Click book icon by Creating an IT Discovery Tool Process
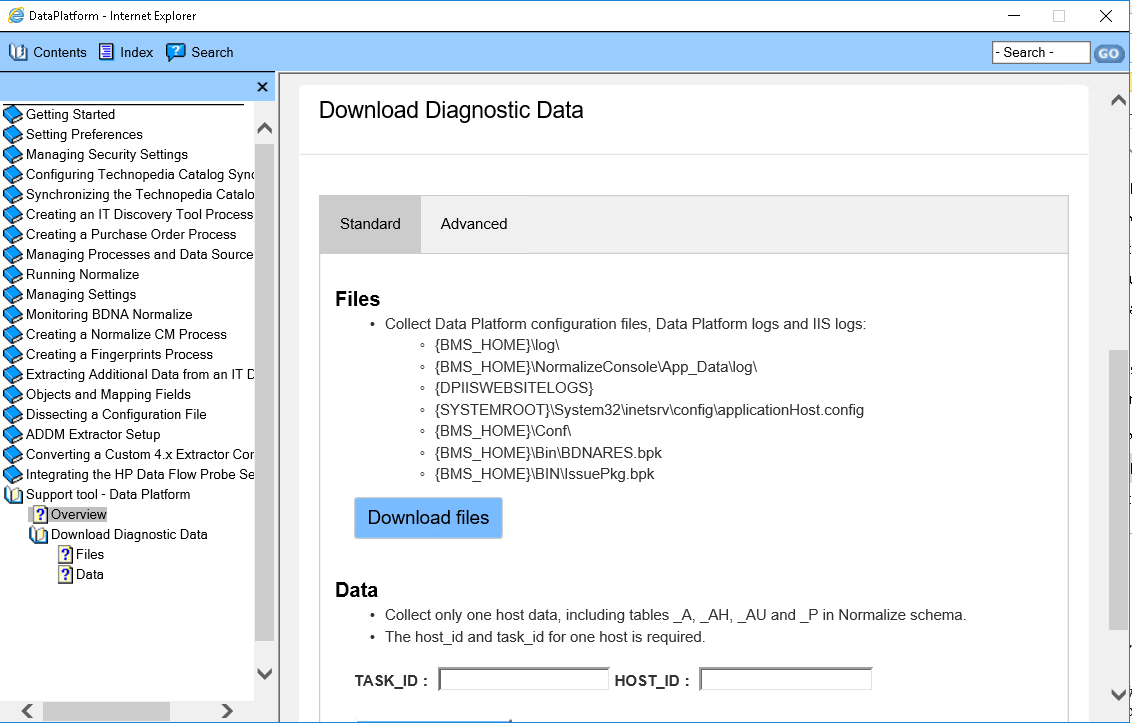Screen dimensions: 1132x723 click(x=13, y=215)
